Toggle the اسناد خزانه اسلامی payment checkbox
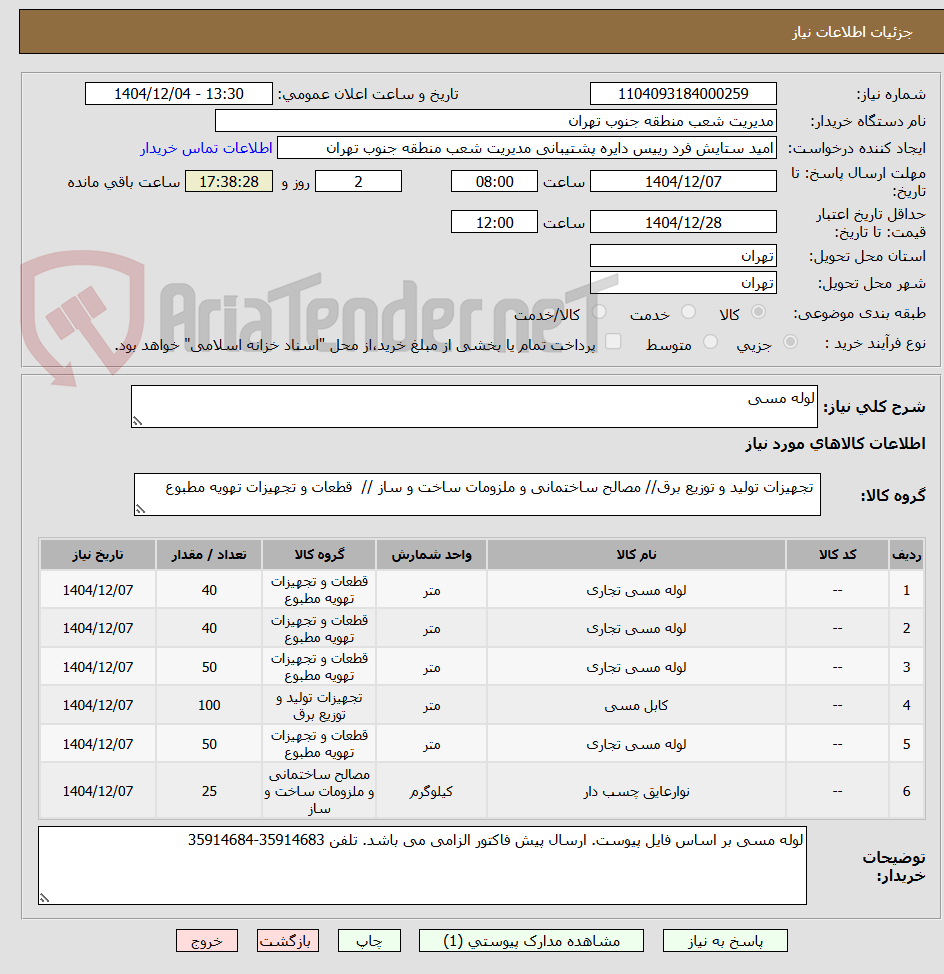 [613, 342]
